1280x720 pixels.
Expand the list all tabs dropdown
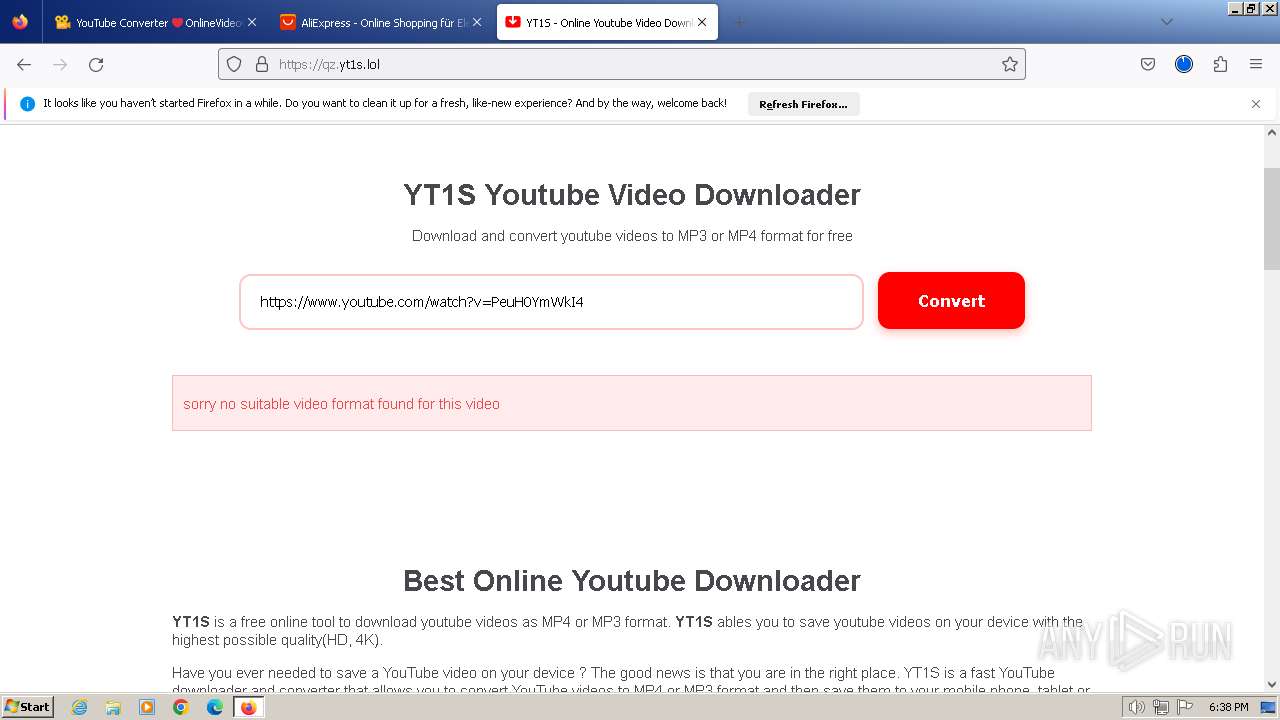(1166, 22)
